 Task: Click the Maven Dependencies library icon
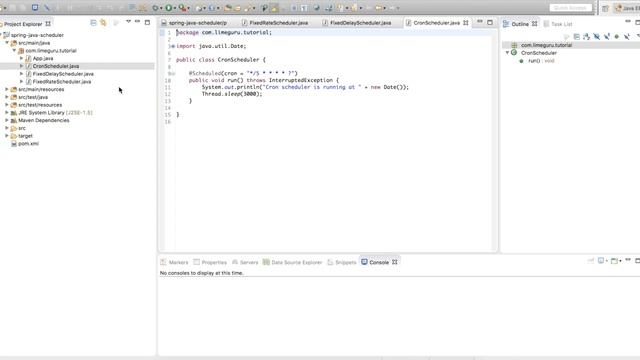point(14,120)
